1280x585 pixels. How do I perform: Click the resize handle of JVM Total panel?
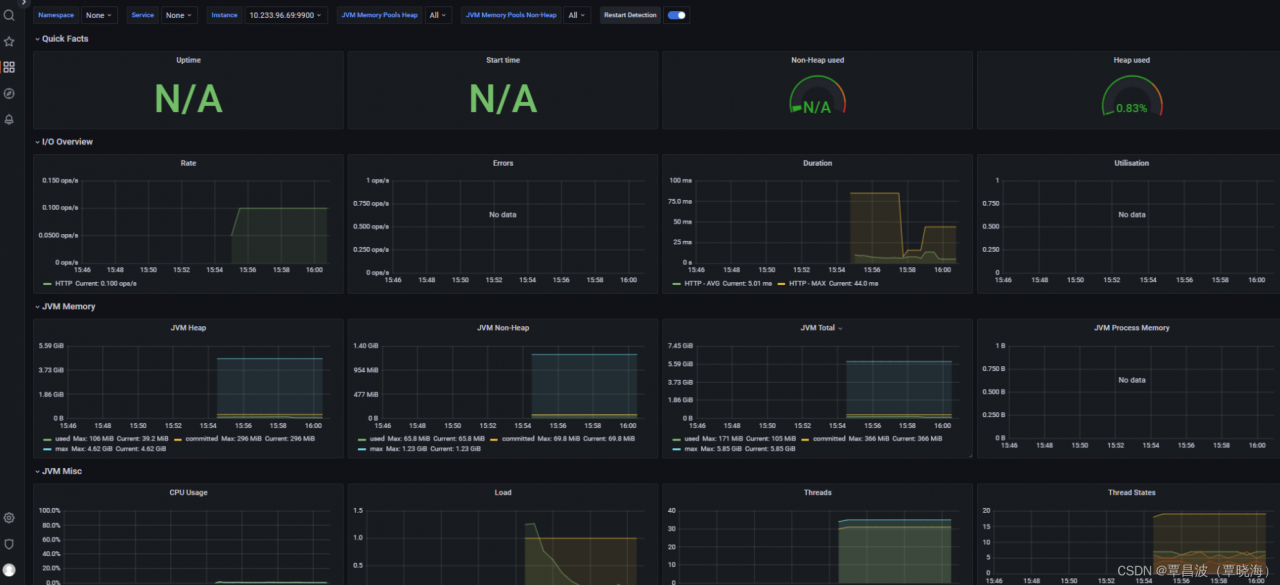click(968, 454)
